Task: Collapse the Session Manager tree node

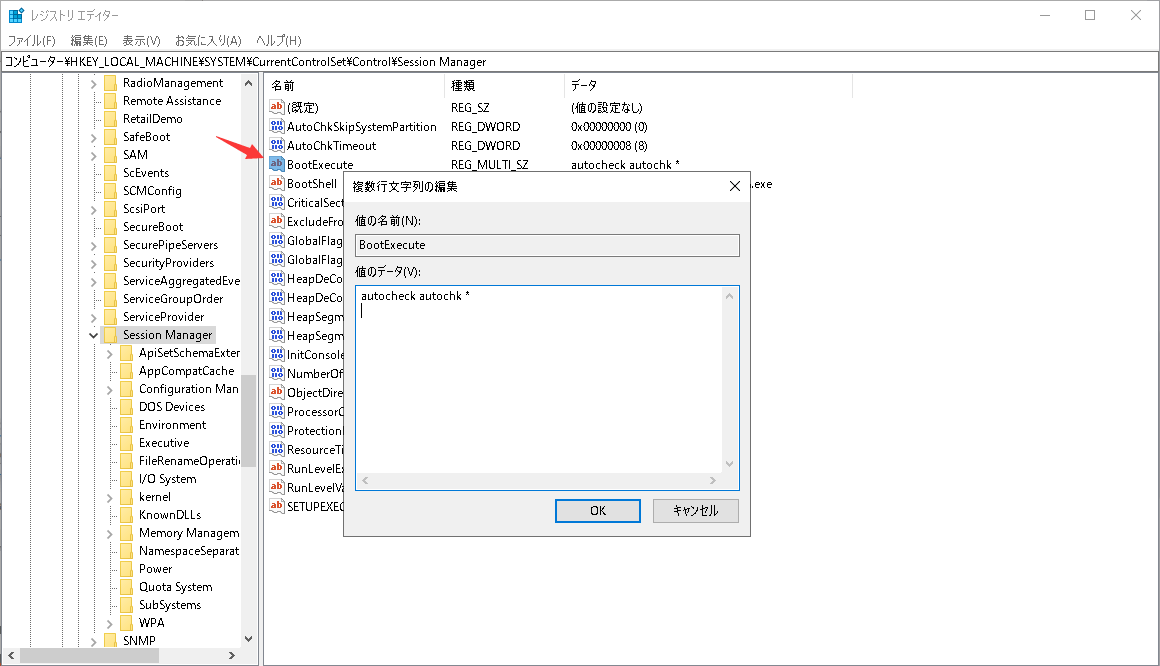Action: (x=94, y=335)
